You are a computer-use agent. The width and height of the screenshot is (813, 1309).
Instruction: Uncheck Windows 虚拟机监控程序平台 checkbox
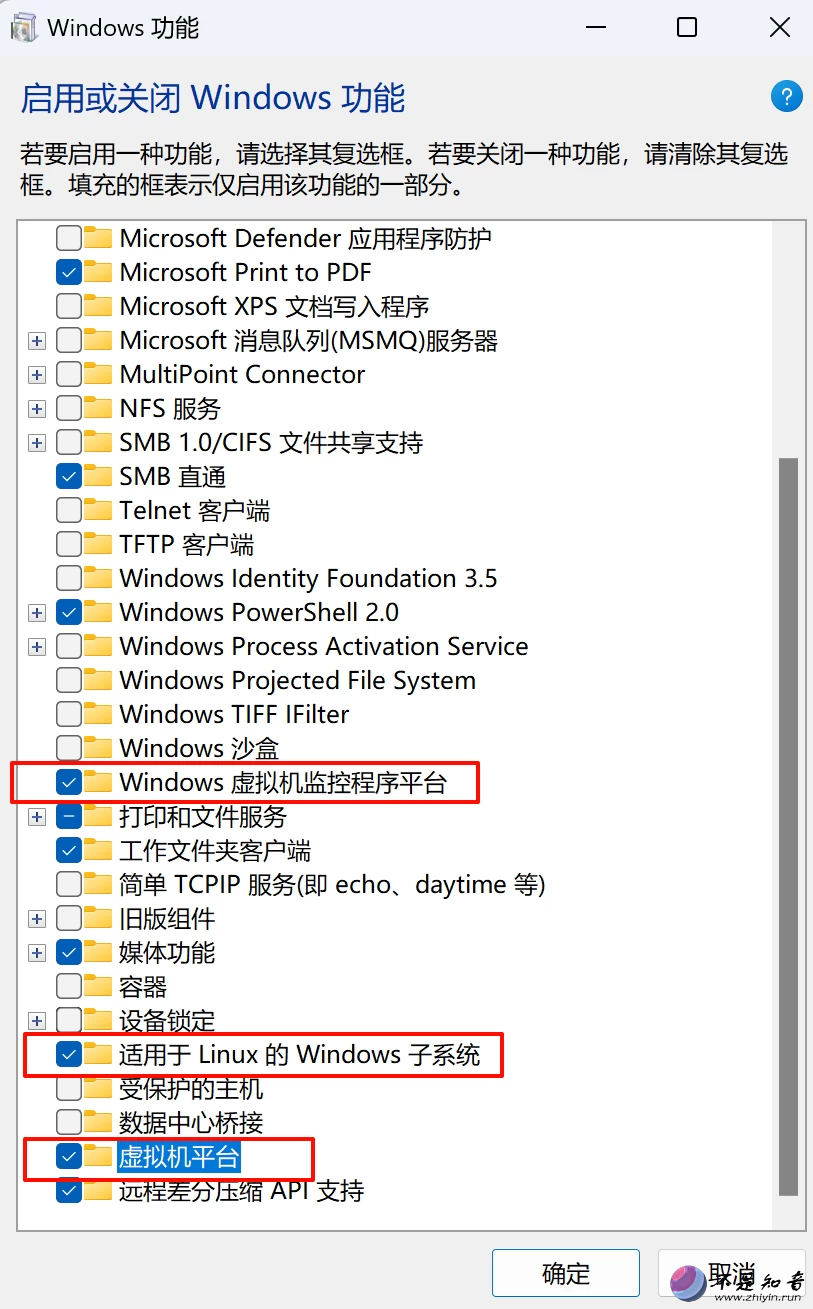(x=69, y=782)
